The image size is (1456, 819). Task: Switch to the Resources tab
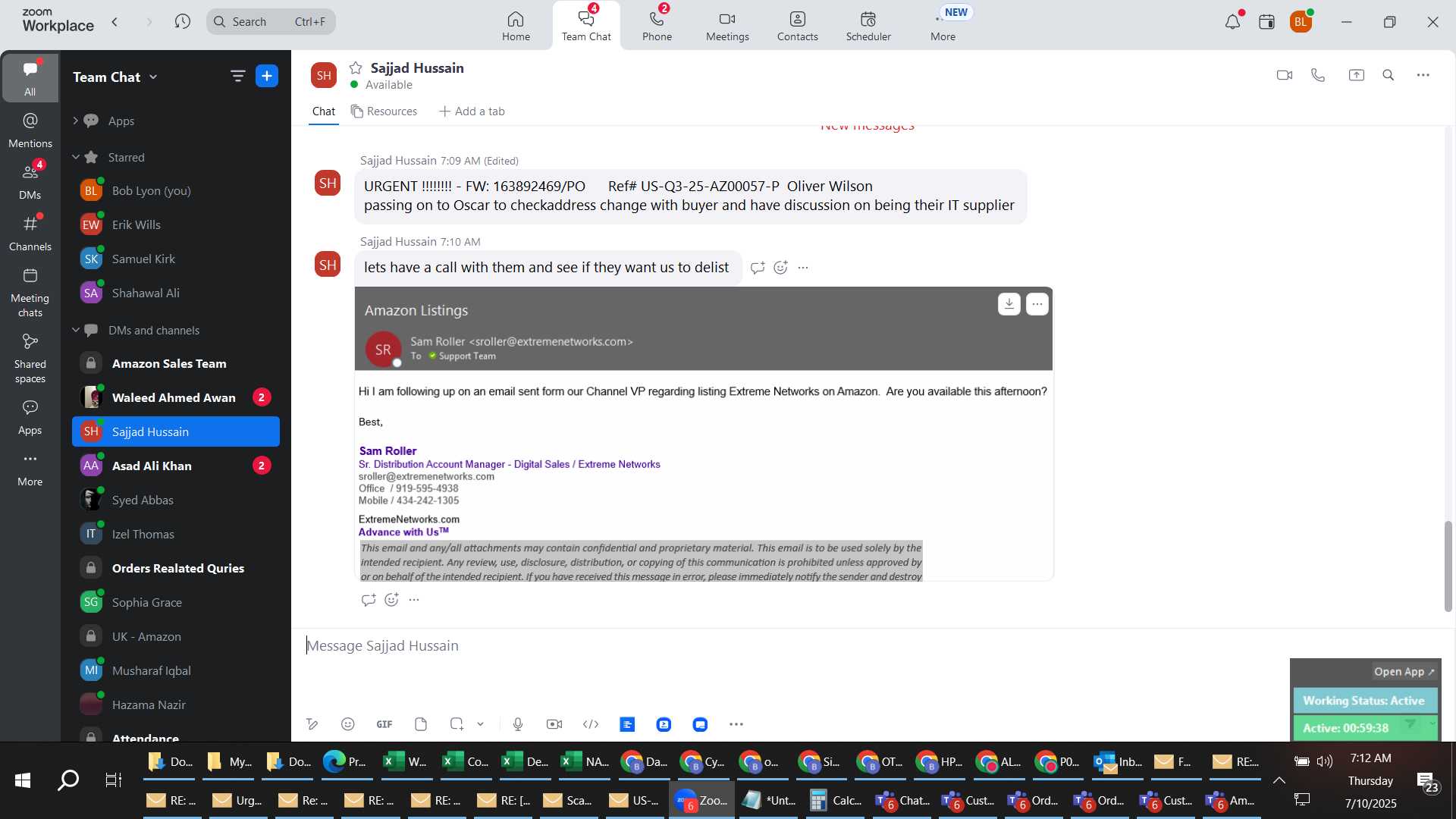pos(384,111)
